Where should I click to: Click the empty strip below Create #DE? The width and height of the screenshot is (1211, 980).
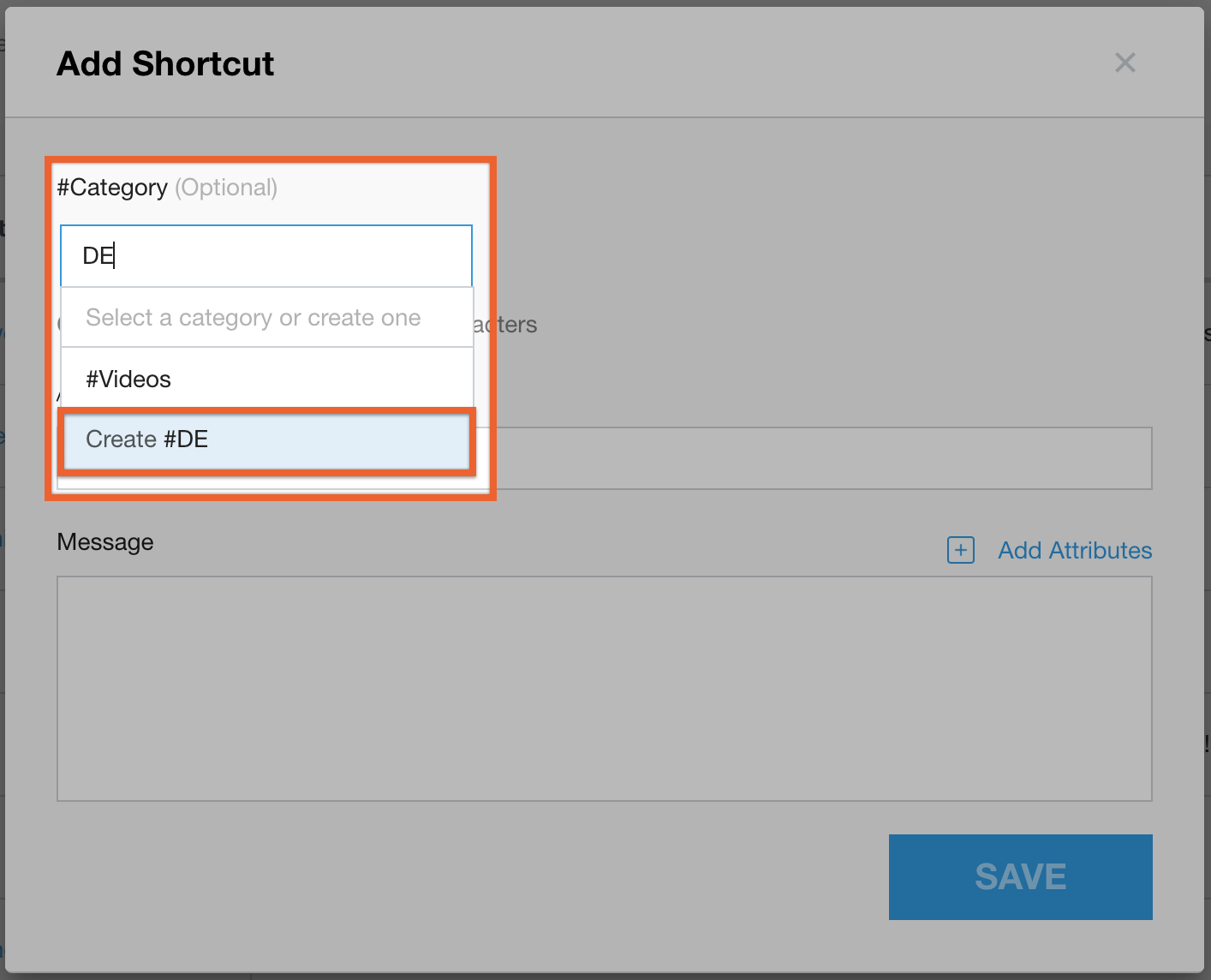pyautogui.click(x=265, y=483)
